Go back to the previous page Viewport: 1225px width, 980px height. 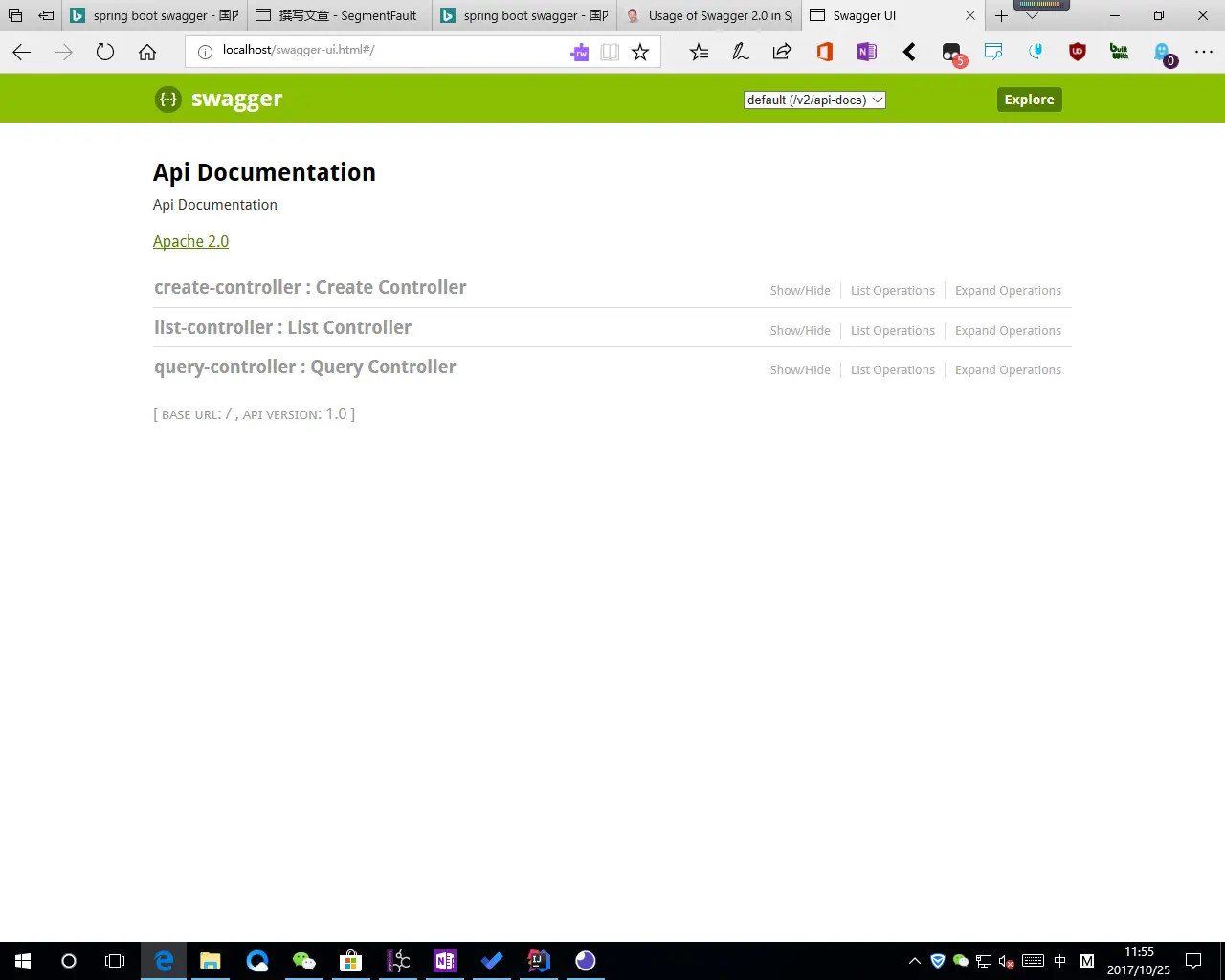pyautogui.click(x=22, y=53)
